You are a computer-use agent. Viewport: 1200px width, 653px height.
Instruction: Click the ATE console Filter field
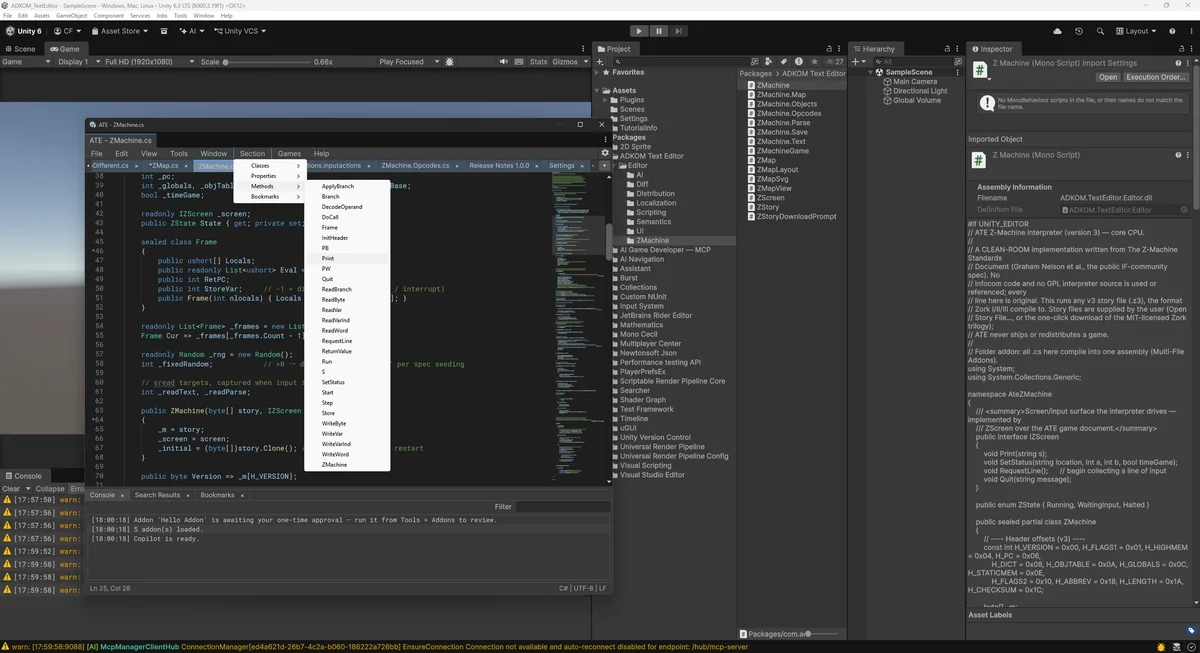pyautogui.click(x=563, y=507)
